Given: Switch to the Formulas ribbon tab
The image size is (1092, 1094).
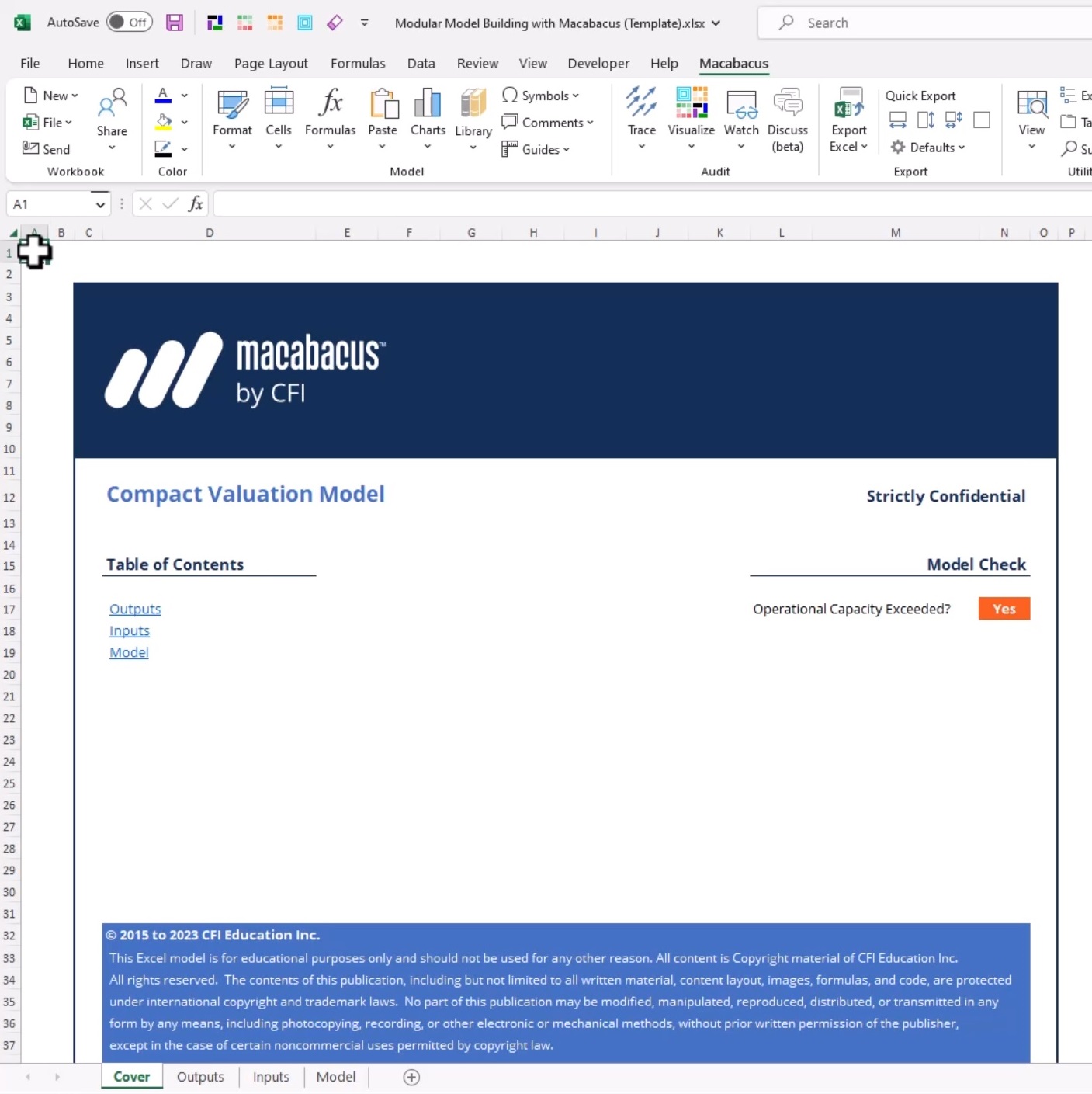Looking at the screenshot, I should tap(358, 64).
